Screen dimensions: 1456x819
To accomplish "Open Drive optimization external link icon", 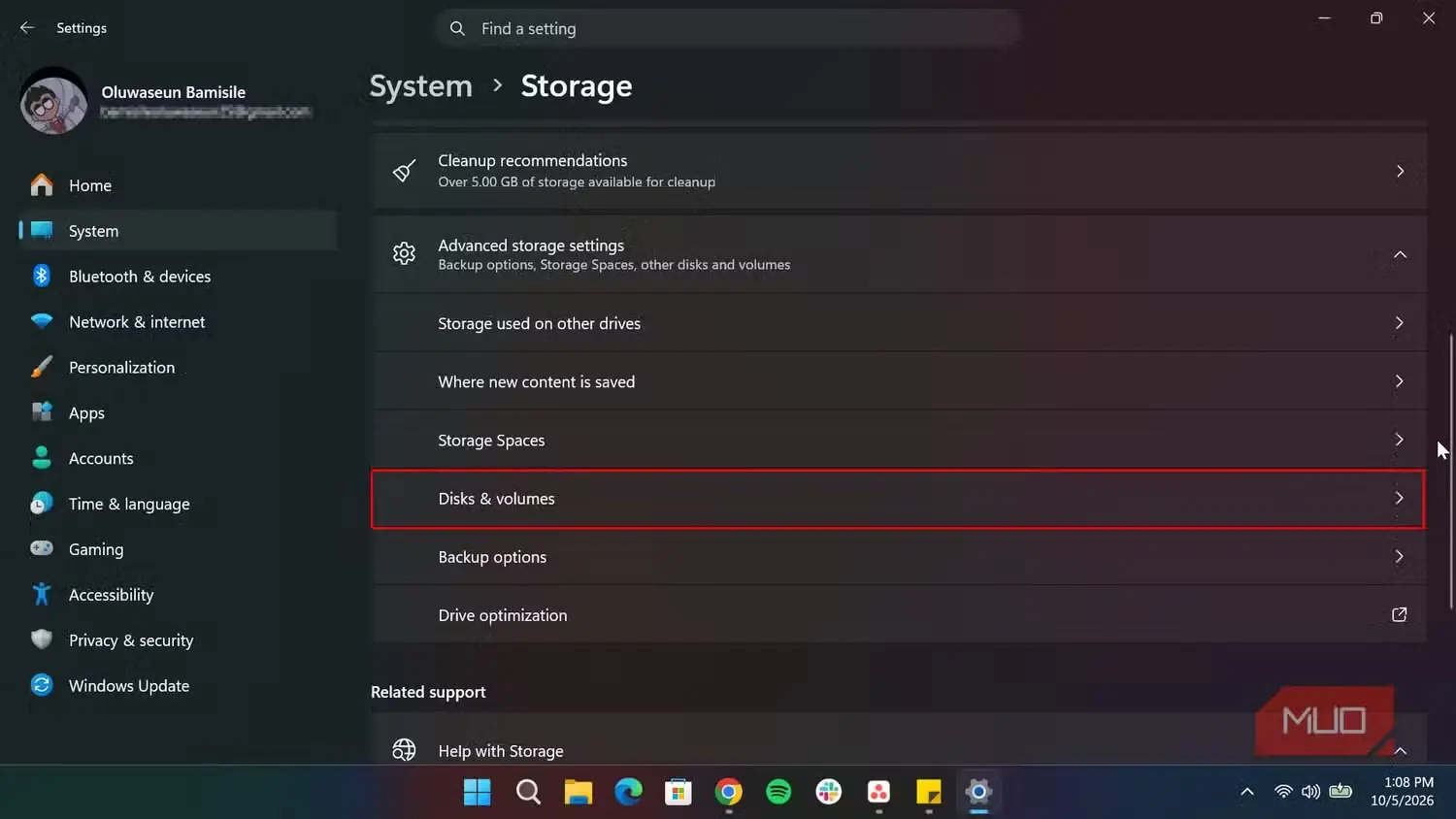I will (1399, 615).
